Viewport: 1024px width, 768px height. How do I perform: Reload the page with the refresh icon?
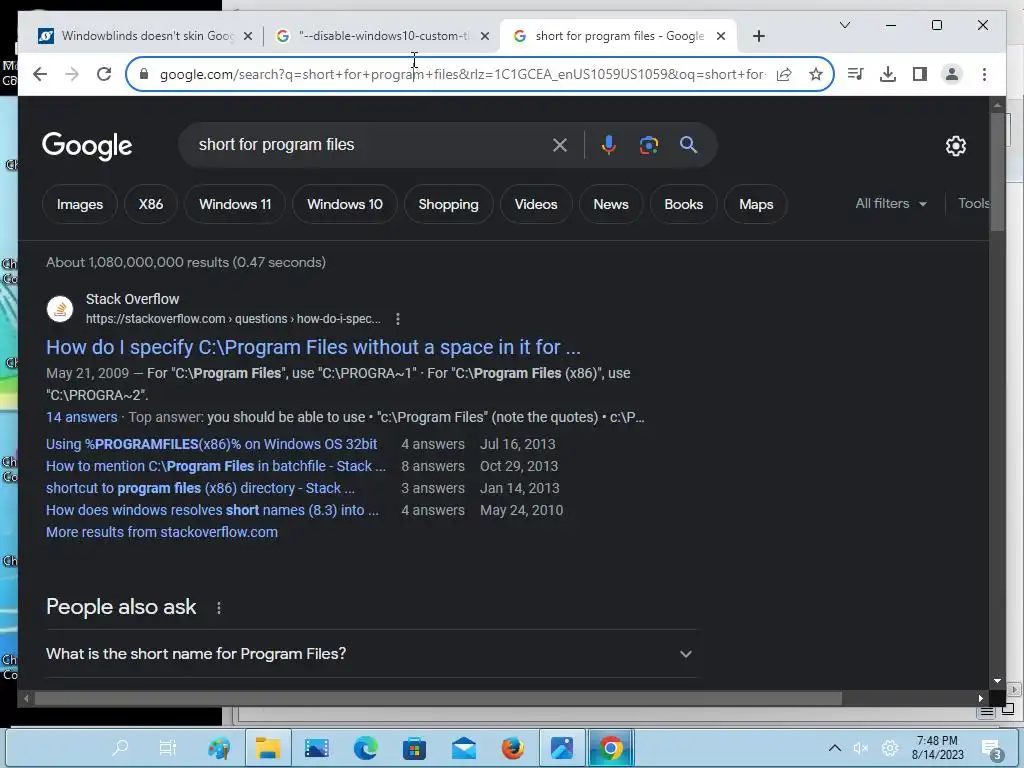[104, 74]
